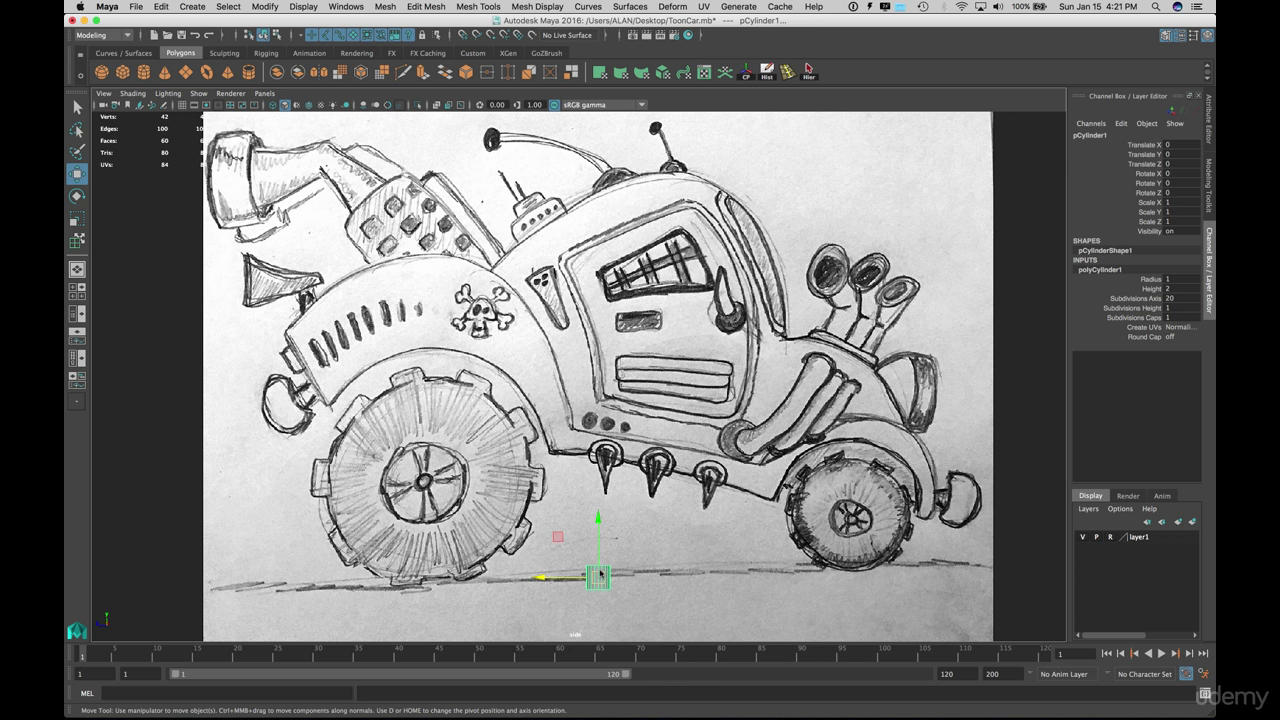The height and width of the screenshot is (720, 1280).
Task: Open the viewport Panels menu
Action: [x=264, y=93]
